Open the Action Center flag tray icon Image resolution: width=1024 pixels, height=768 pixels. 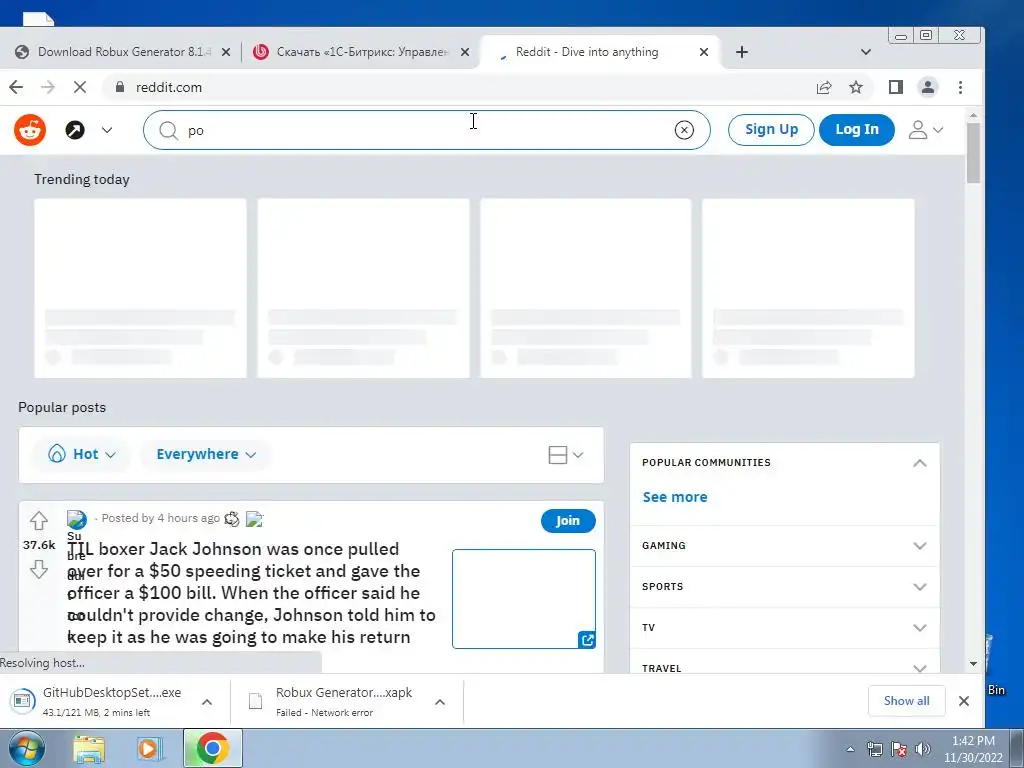tap(899, 749)
